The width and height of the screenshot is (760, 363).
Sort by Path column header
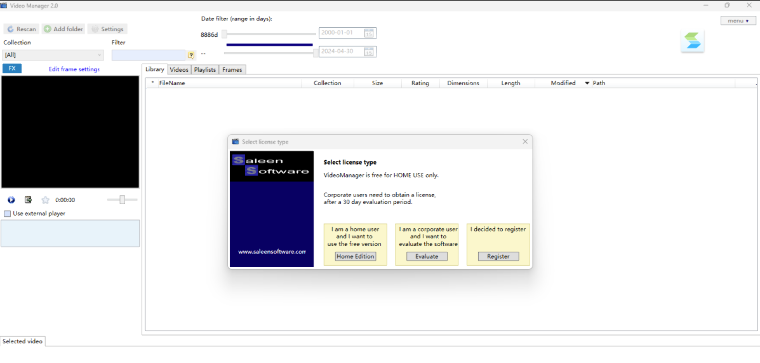664,83
